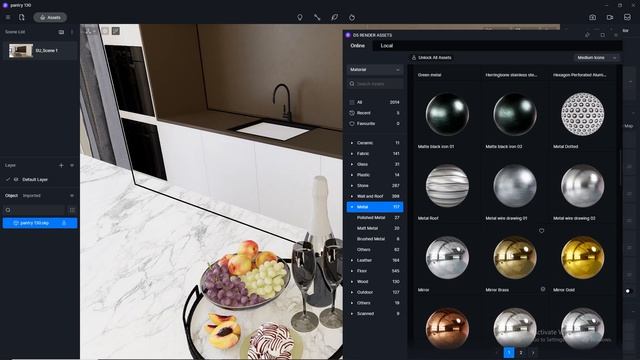Open the Recent assets list
This screenshot has height=360, width=640.
pyautogui.click(x=375, y=113)
